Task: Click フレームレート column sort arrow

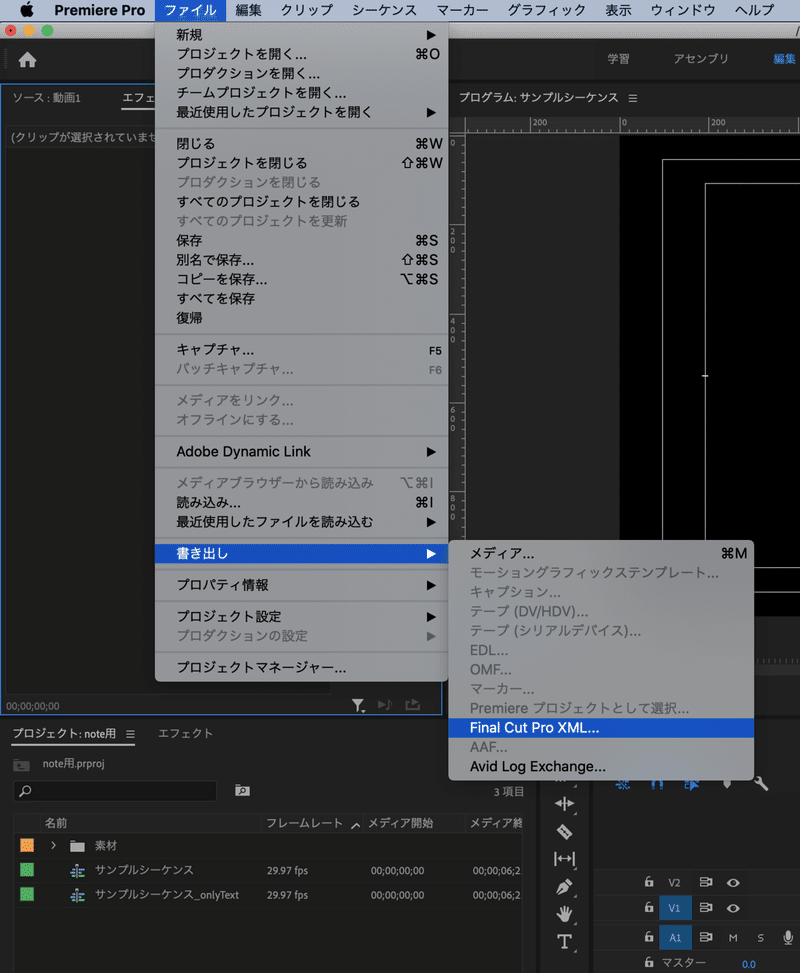Action: pyautogui.click(x=356, y=825)
